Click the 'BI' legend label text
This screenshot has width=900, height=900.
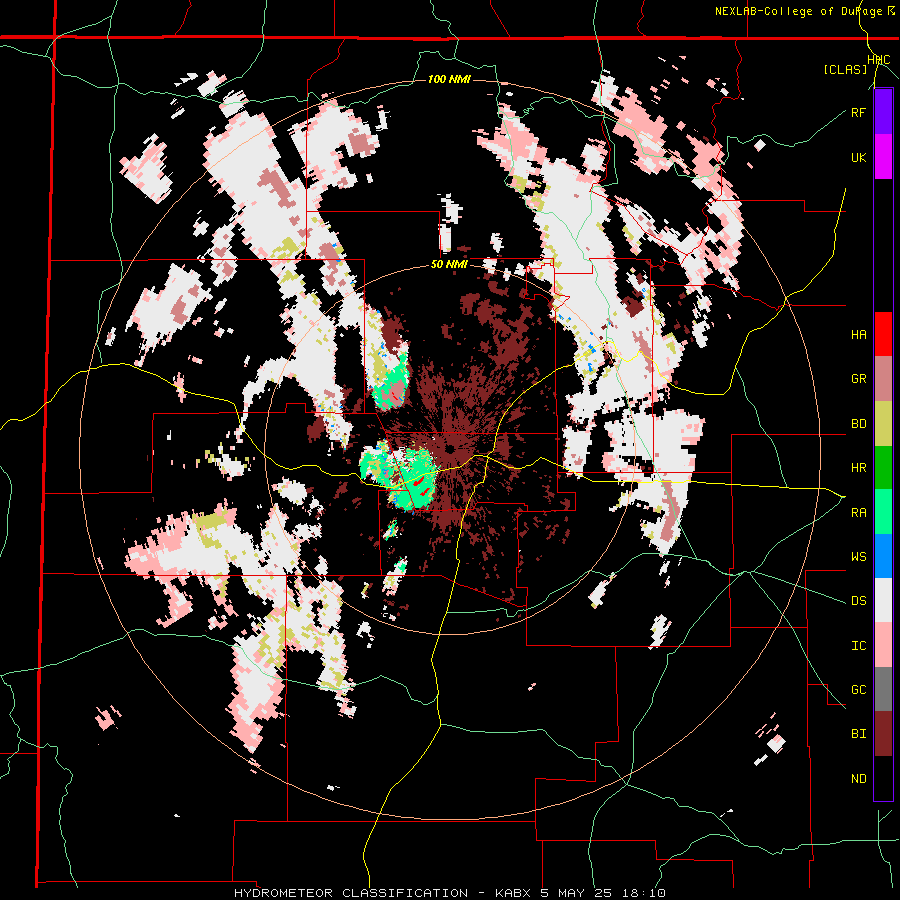click(x=859, y=734)
